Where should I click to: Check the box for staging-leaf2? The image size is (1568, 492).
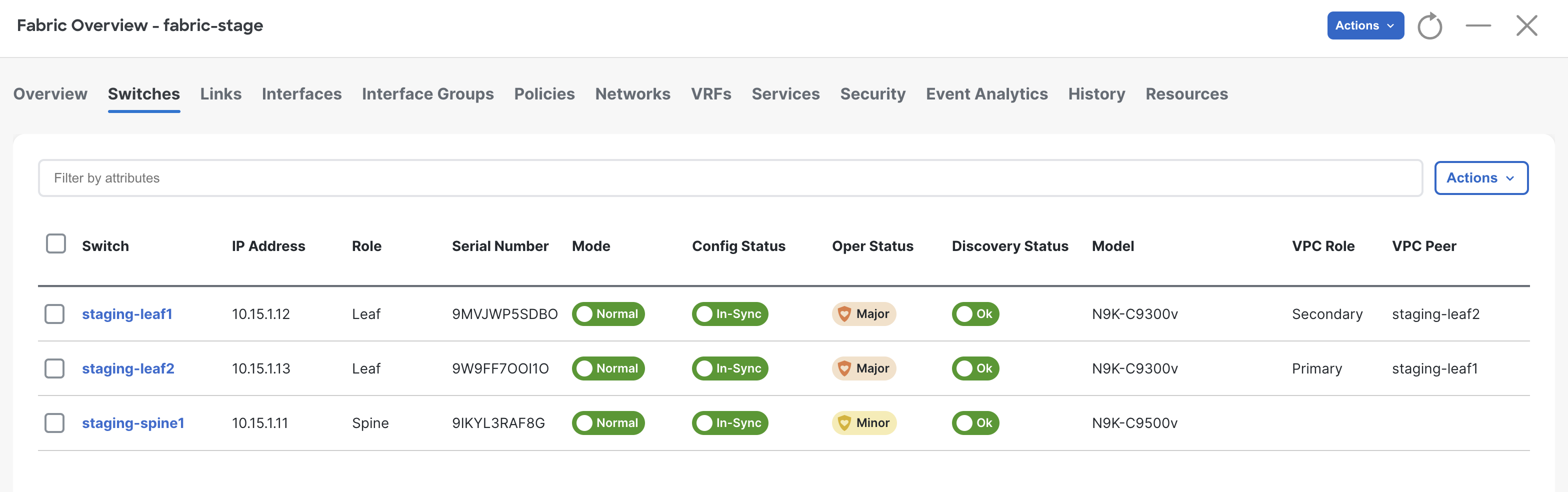tap(55, 368)
